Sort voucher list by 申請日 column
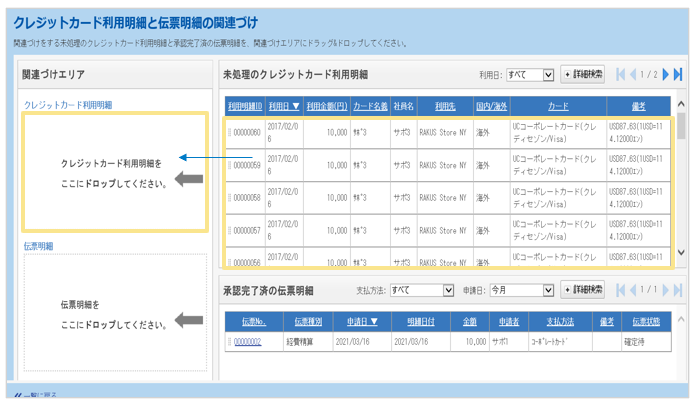This screenshot has width=696, height=404. (360, 322)
